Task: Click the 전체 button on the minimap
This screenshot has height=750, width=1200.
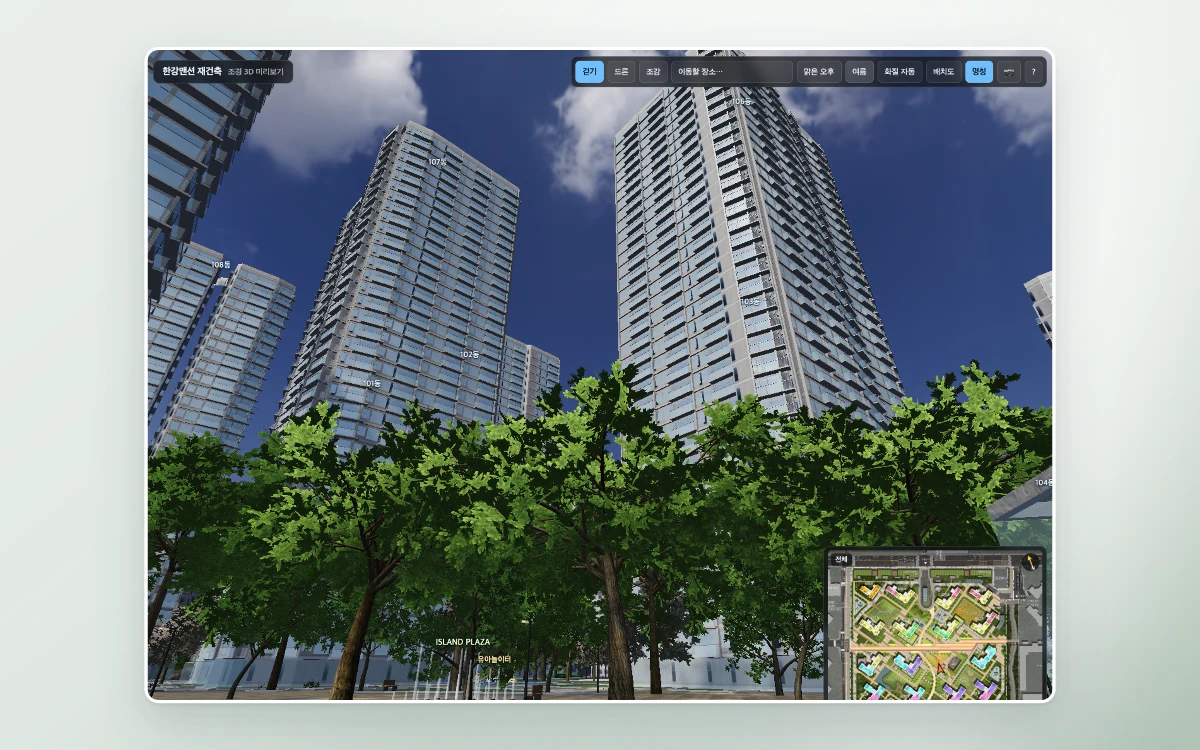Action: point(841,559)
